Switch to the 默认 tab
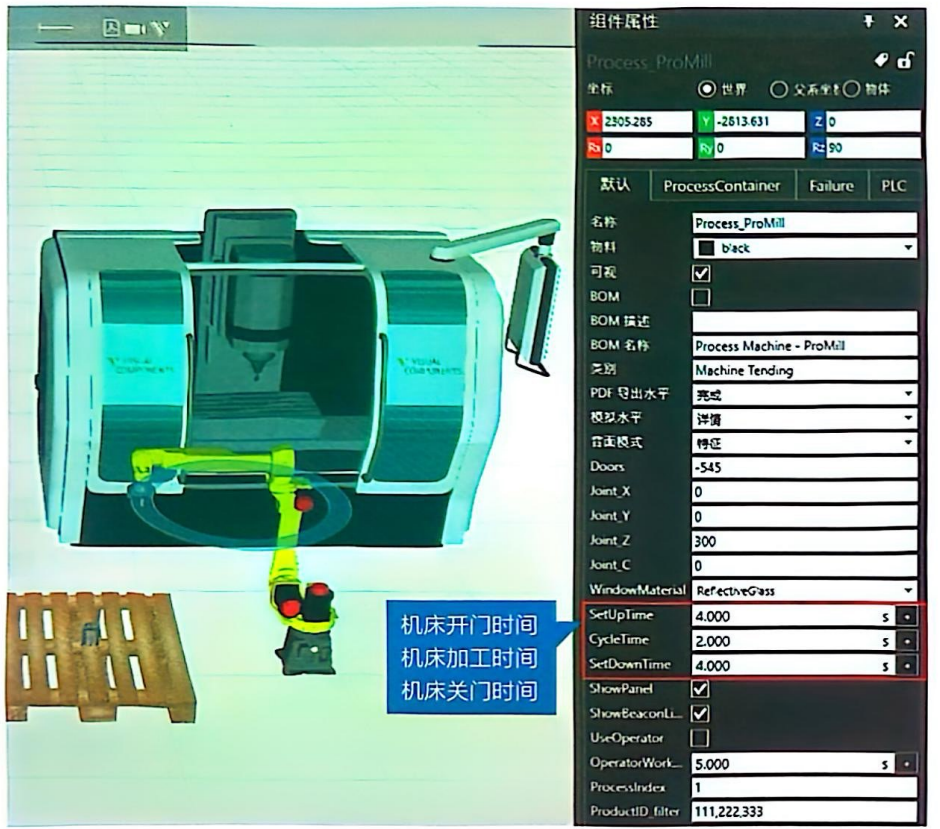 pos(614,185)
